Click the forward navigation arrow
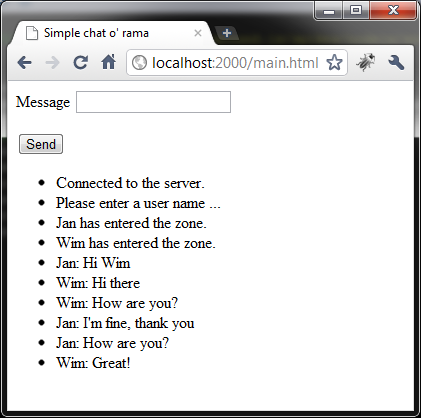Screen dimensions: 421x418 [52, 62]
